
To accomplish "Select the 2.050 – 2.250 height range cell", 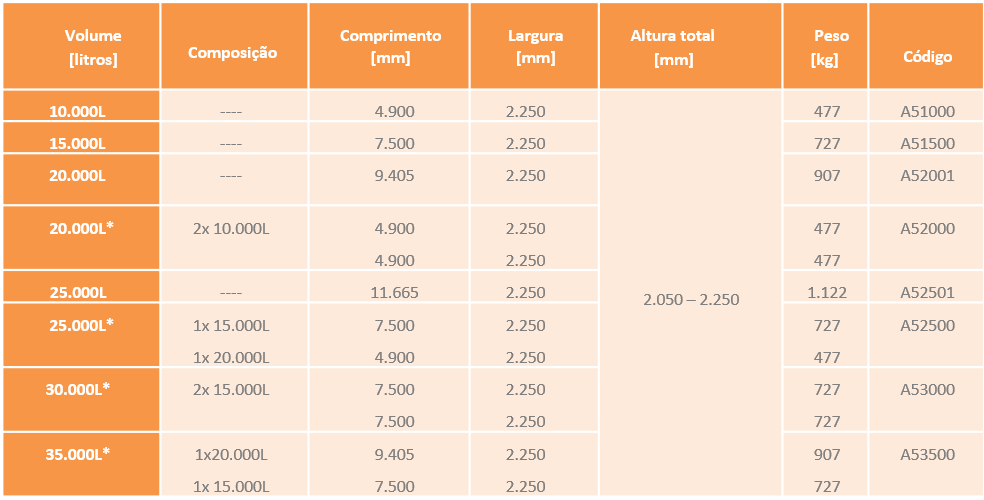I will pos(691,299).
